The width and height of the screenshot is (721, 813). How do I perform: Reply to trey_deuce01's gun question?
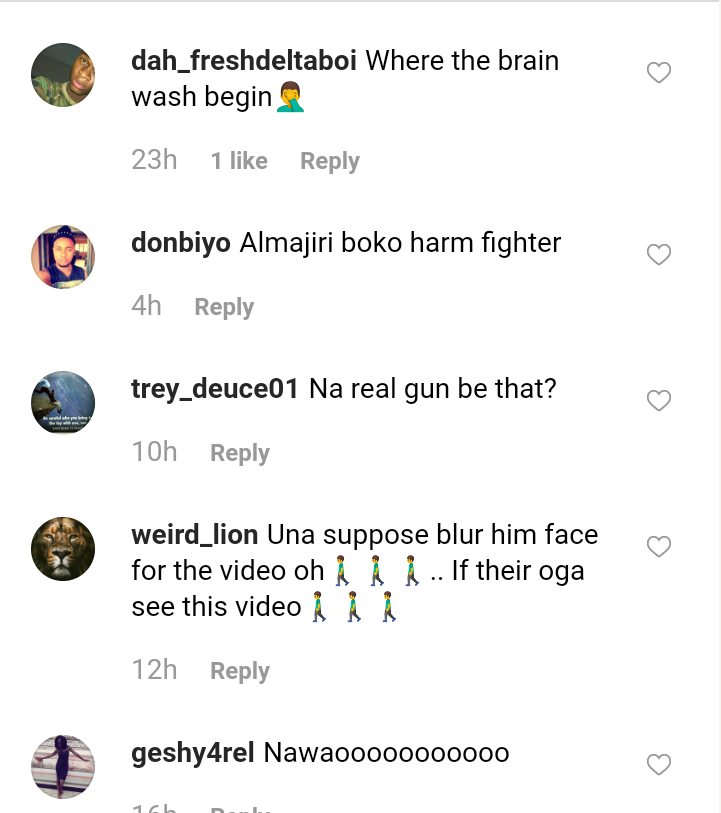coord(240,453)
